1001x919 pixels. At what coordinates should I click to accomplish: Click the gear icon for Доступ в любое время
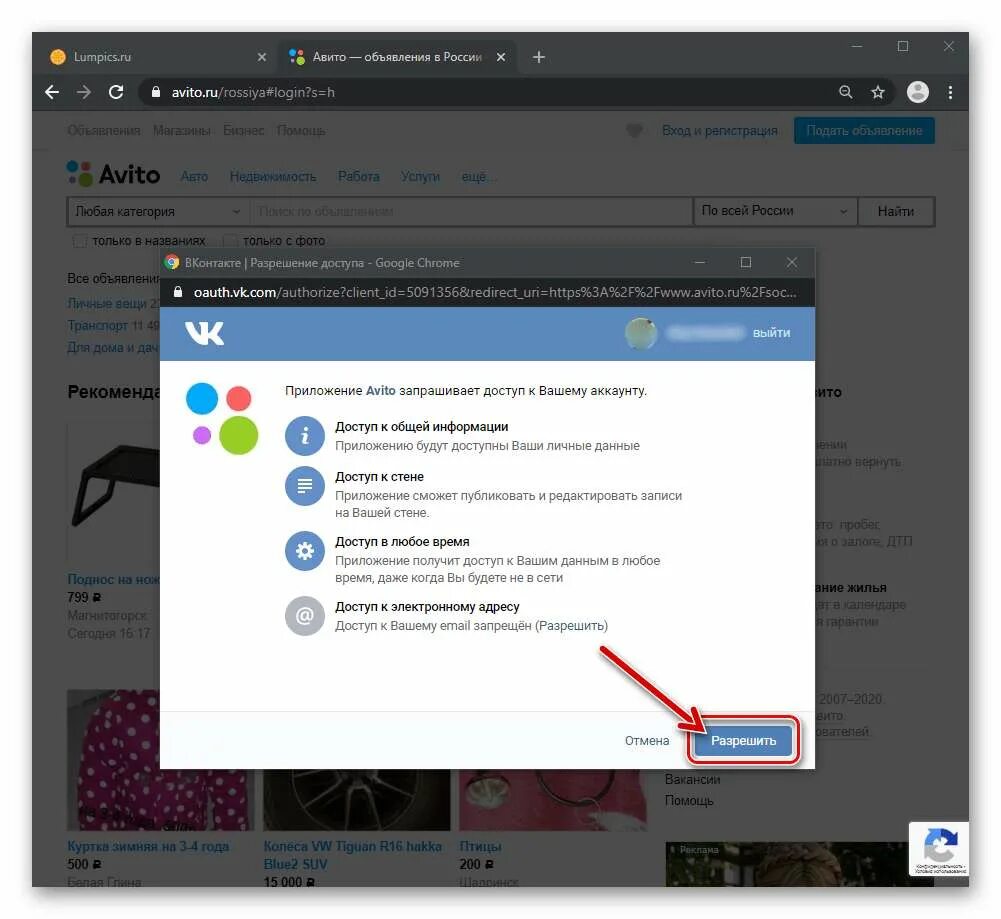click(305, 551)
